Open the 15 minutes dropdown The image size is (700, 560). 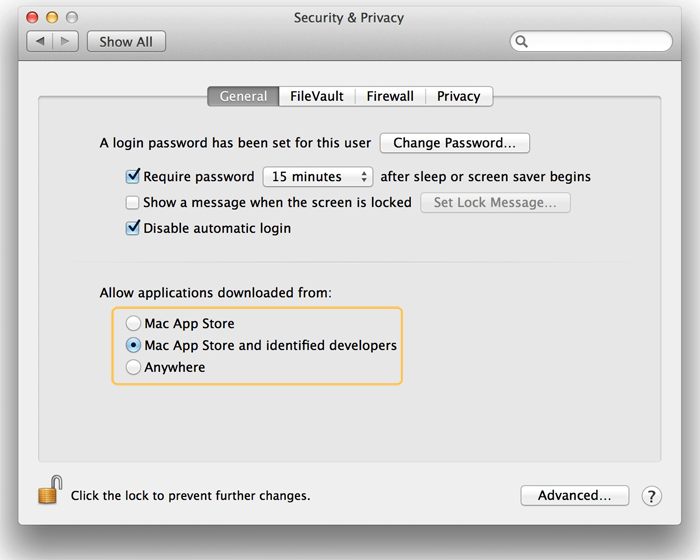(318, 176)
